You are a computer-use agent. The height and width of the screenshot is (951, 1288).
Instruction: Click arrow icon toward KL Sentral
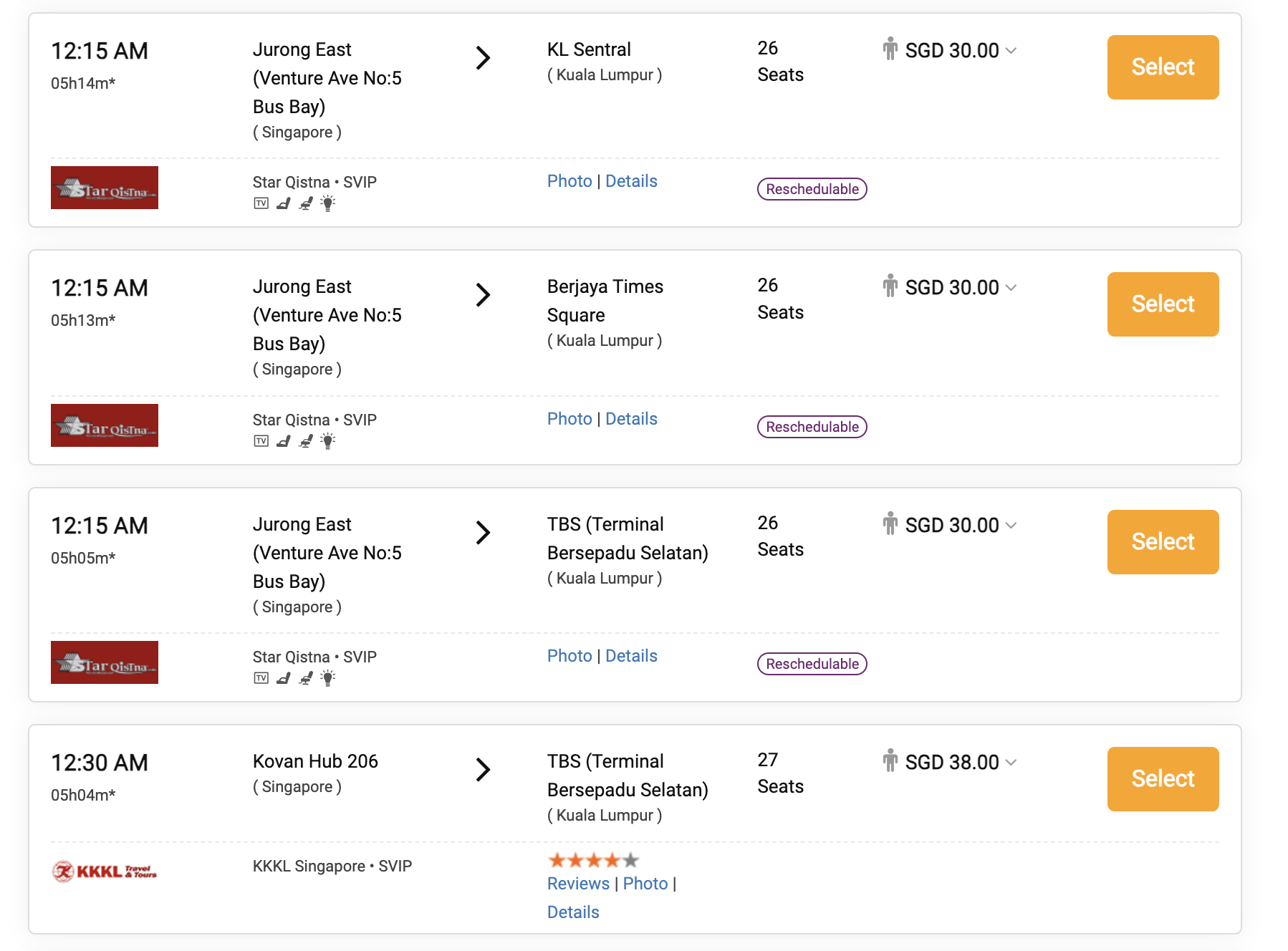tap(484, 58)
